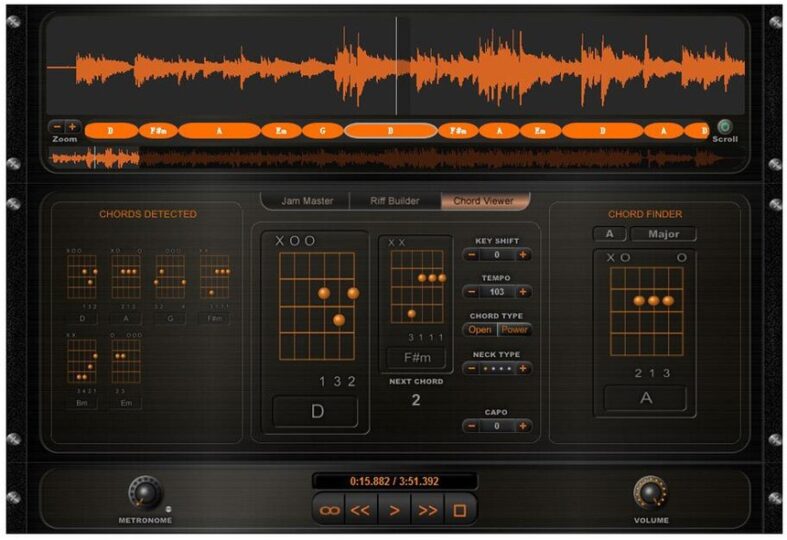
Task: Open the root note A dropdown in Chord Finder
Action: click(x=609, y=234)
